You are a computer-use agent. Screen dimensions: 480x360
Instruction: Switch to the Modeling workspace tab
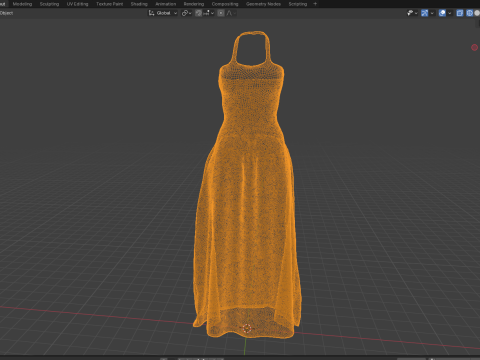click(22, 4)
